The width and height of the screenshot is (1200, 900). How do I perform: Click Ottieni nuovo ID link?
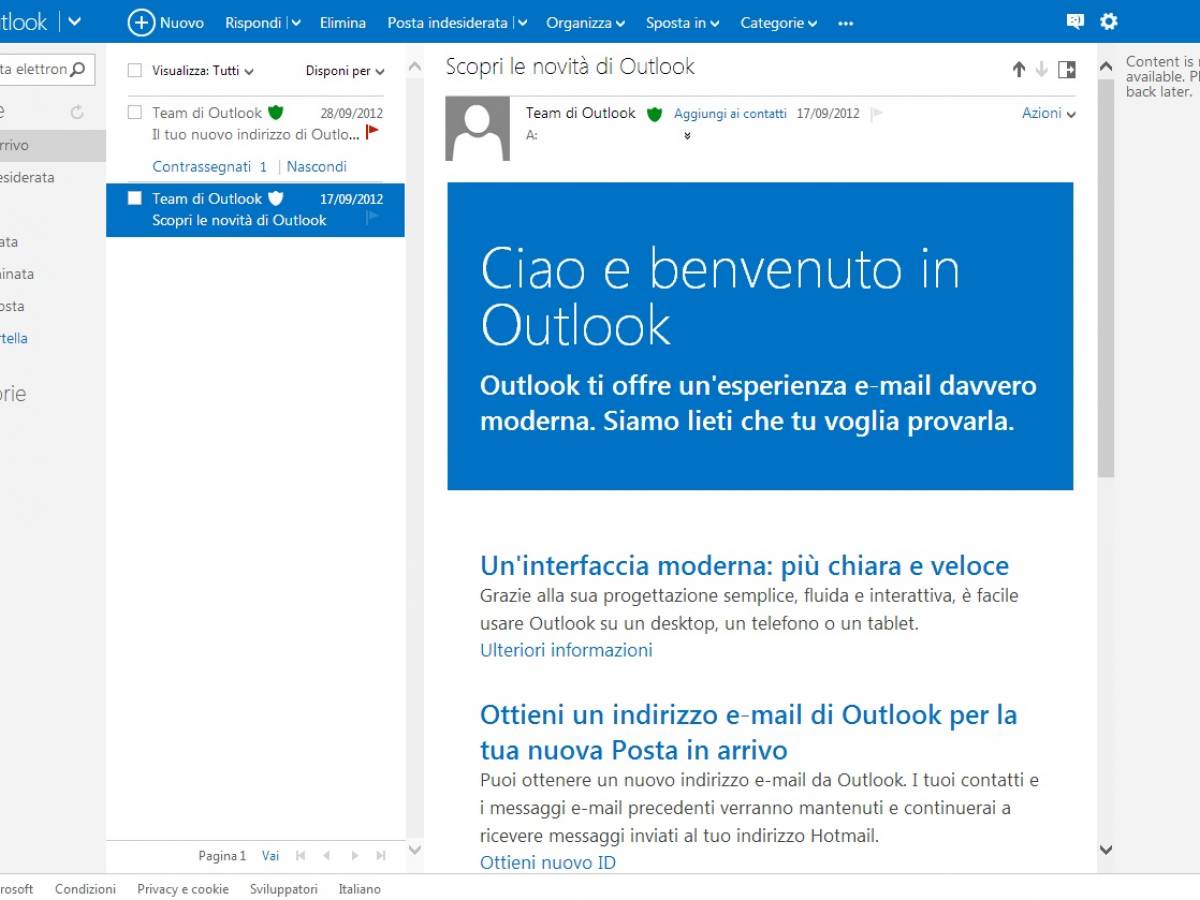click(x=548, y=862)
